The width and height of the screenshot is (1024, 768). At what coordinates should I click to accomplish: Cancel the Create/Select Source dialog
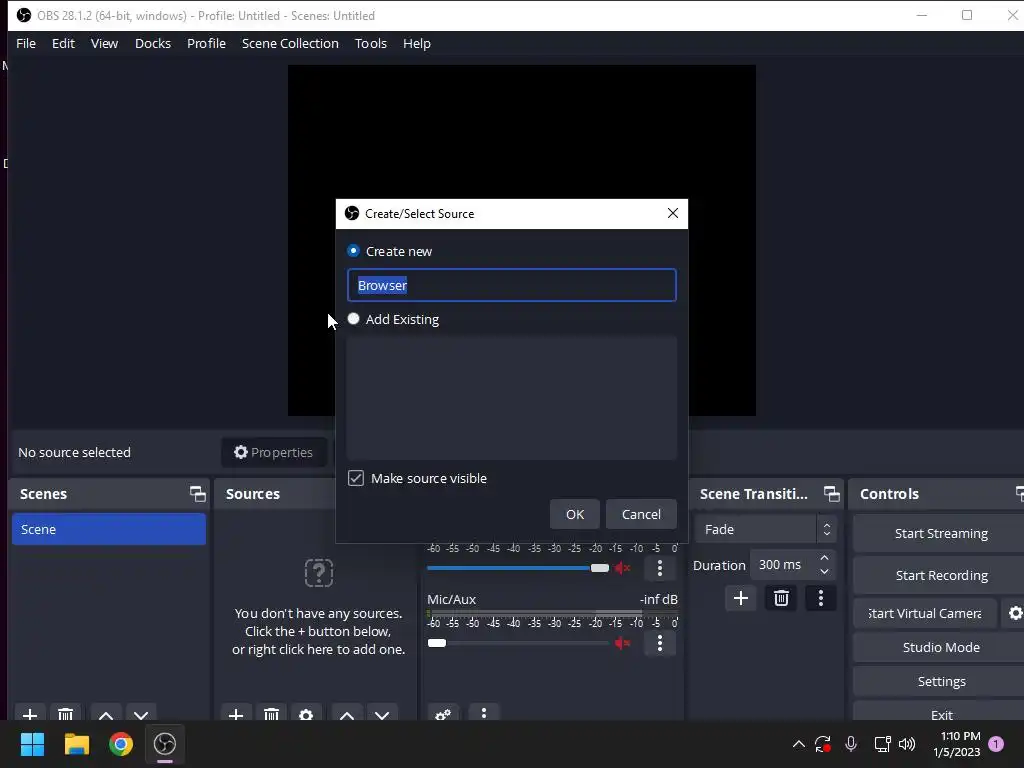click(641, 514)
